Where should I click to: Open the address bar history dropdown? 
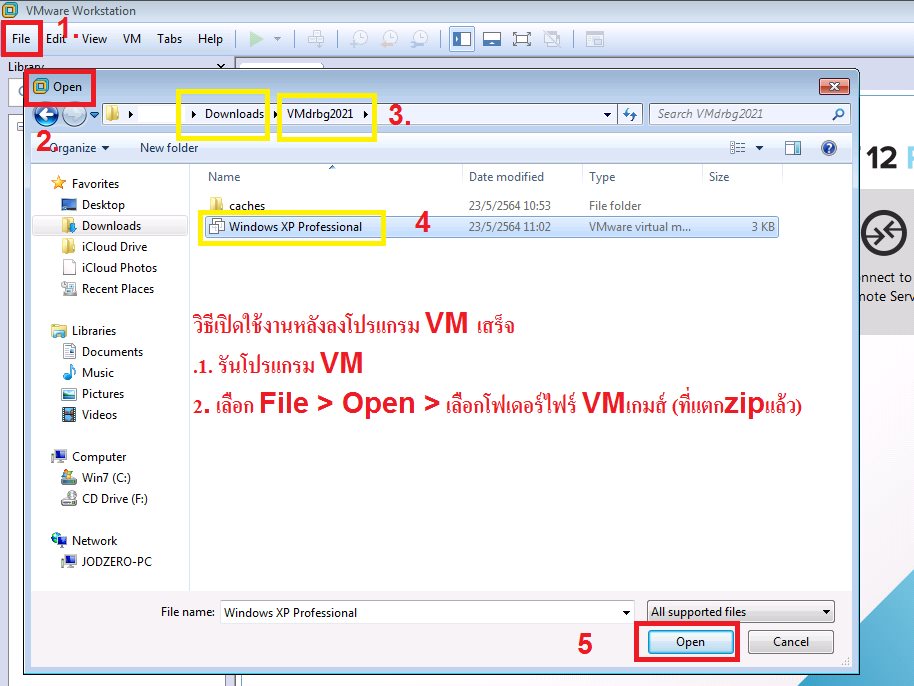click(x=607, y=114)
